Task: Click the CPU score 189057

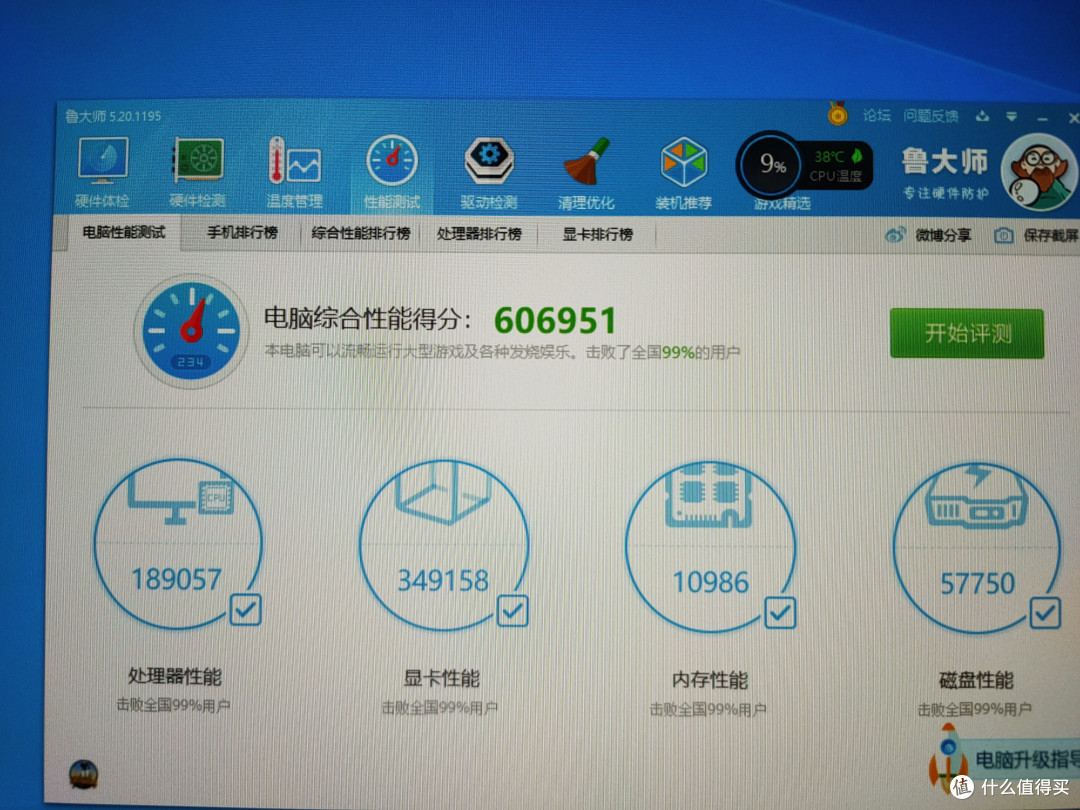Action: [x=177, y=579]
